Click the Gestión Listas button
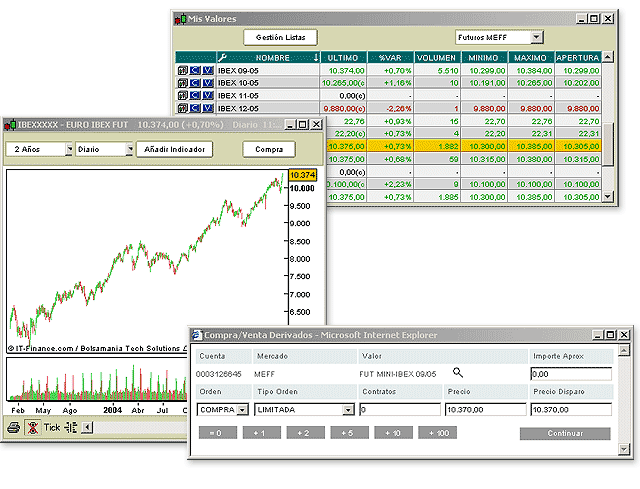 281,37
